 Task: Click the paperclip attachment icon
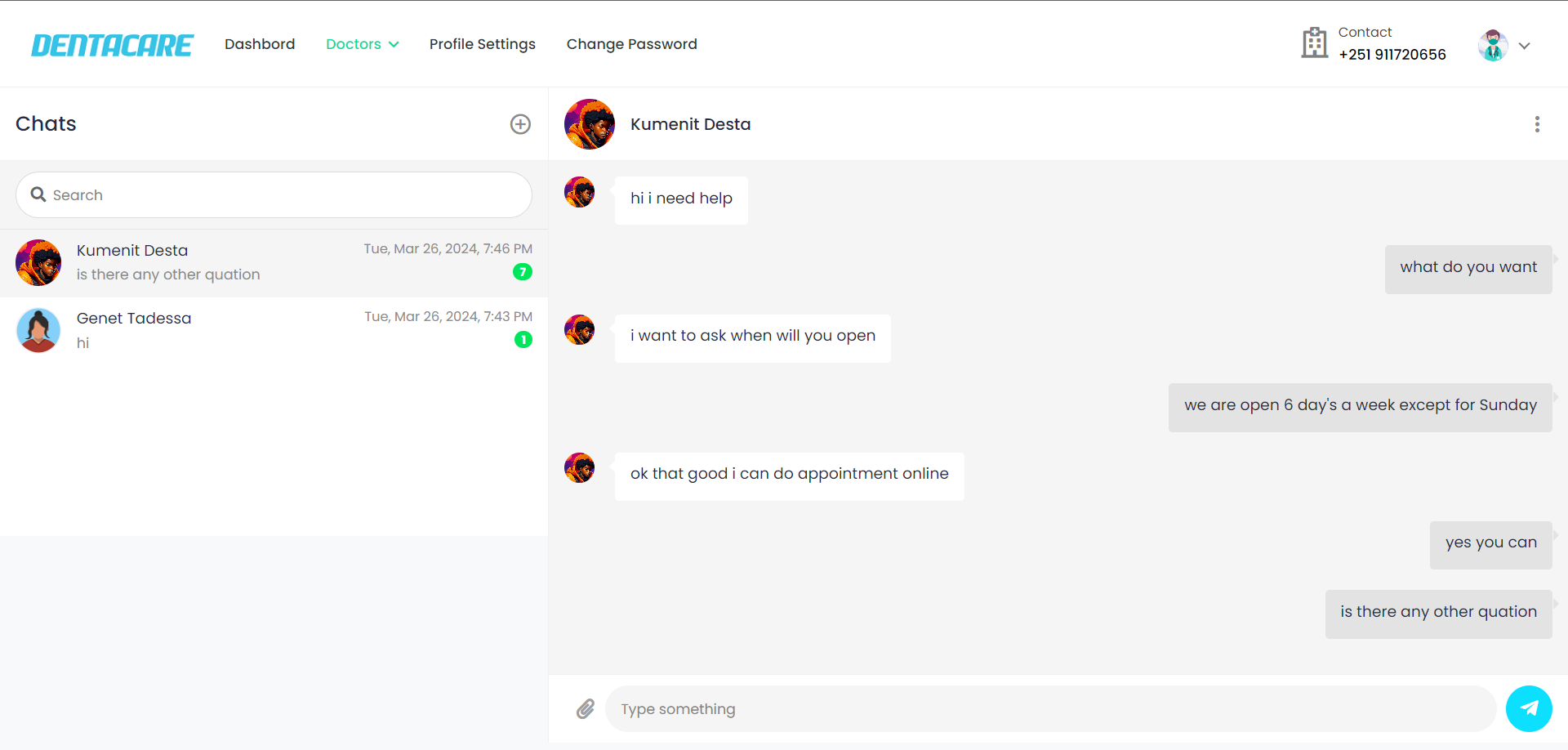coord(585,709)
